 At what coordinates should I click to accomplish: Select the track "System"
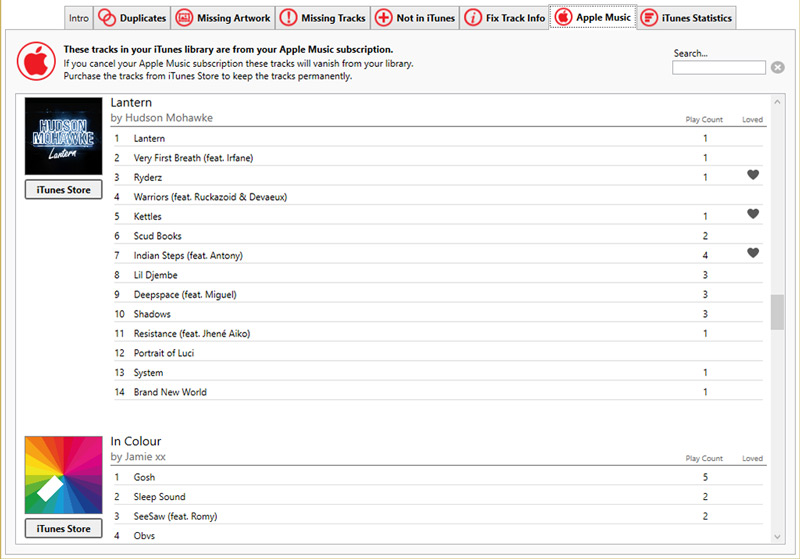click(x=438, y=372)
